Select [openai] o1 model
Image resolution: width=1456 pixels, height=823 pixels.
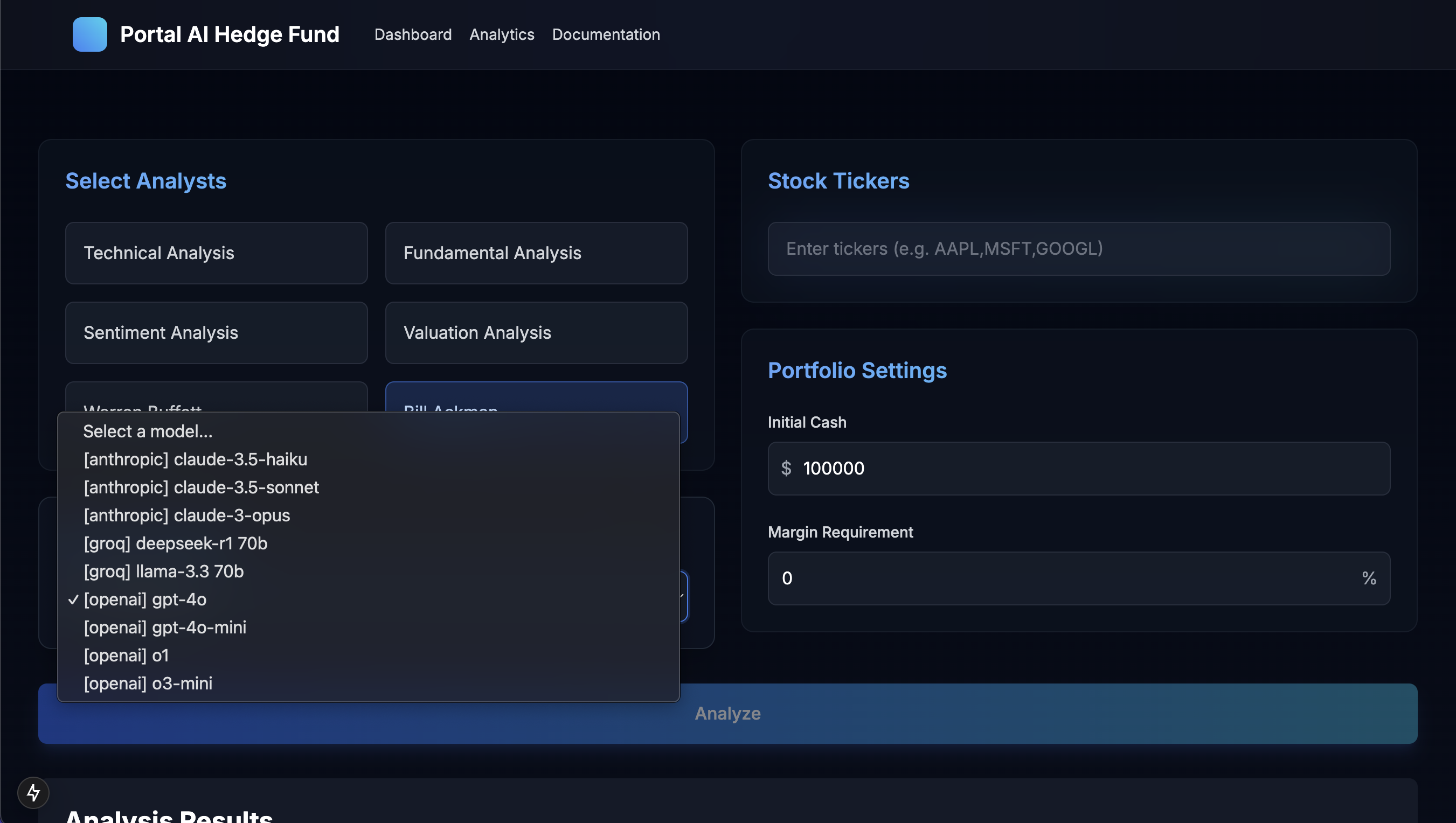pyautogui.click(x=368, y=655)
